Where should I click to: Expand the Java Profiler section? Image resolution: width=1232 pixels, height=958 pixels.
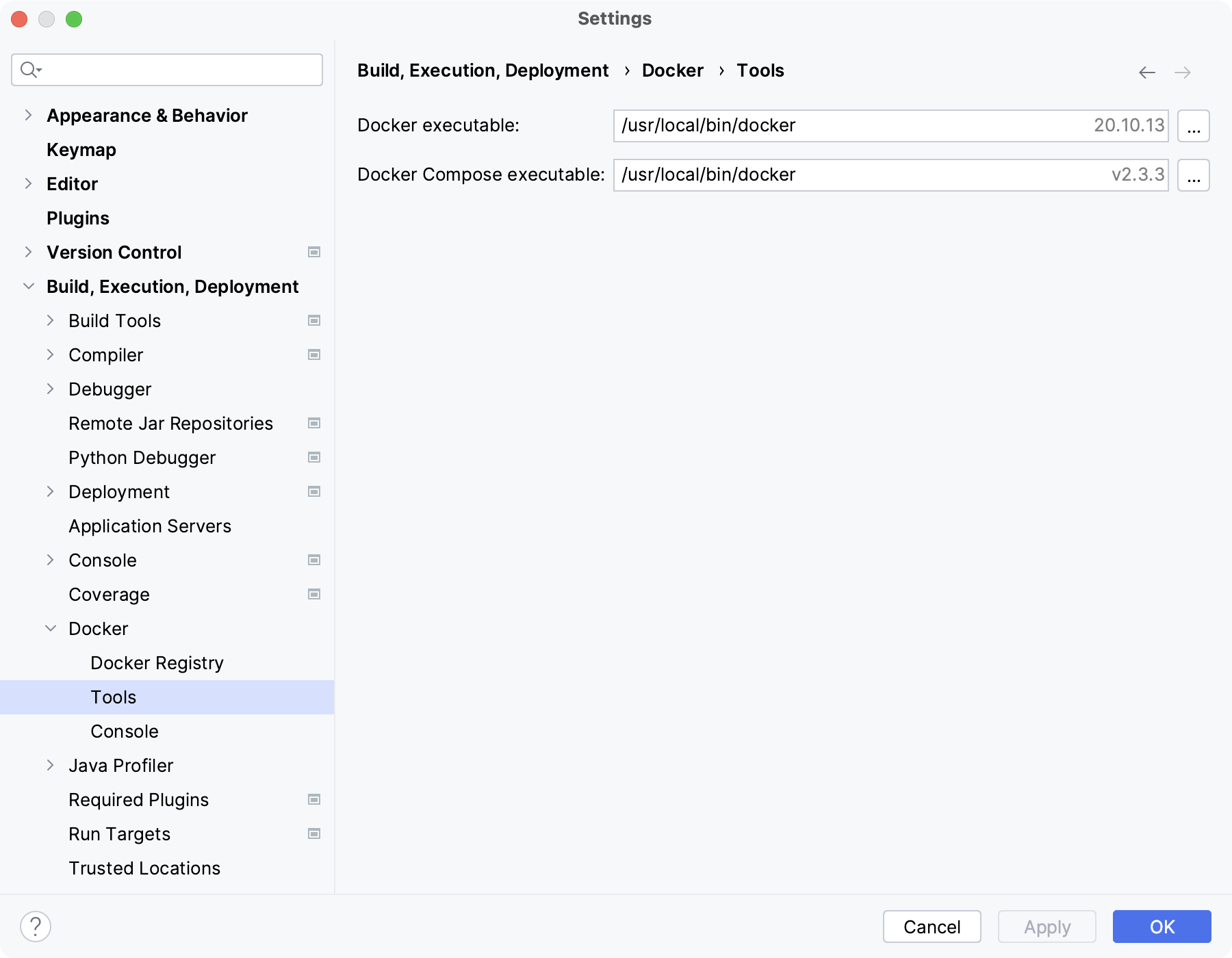(x=51, y=765)
